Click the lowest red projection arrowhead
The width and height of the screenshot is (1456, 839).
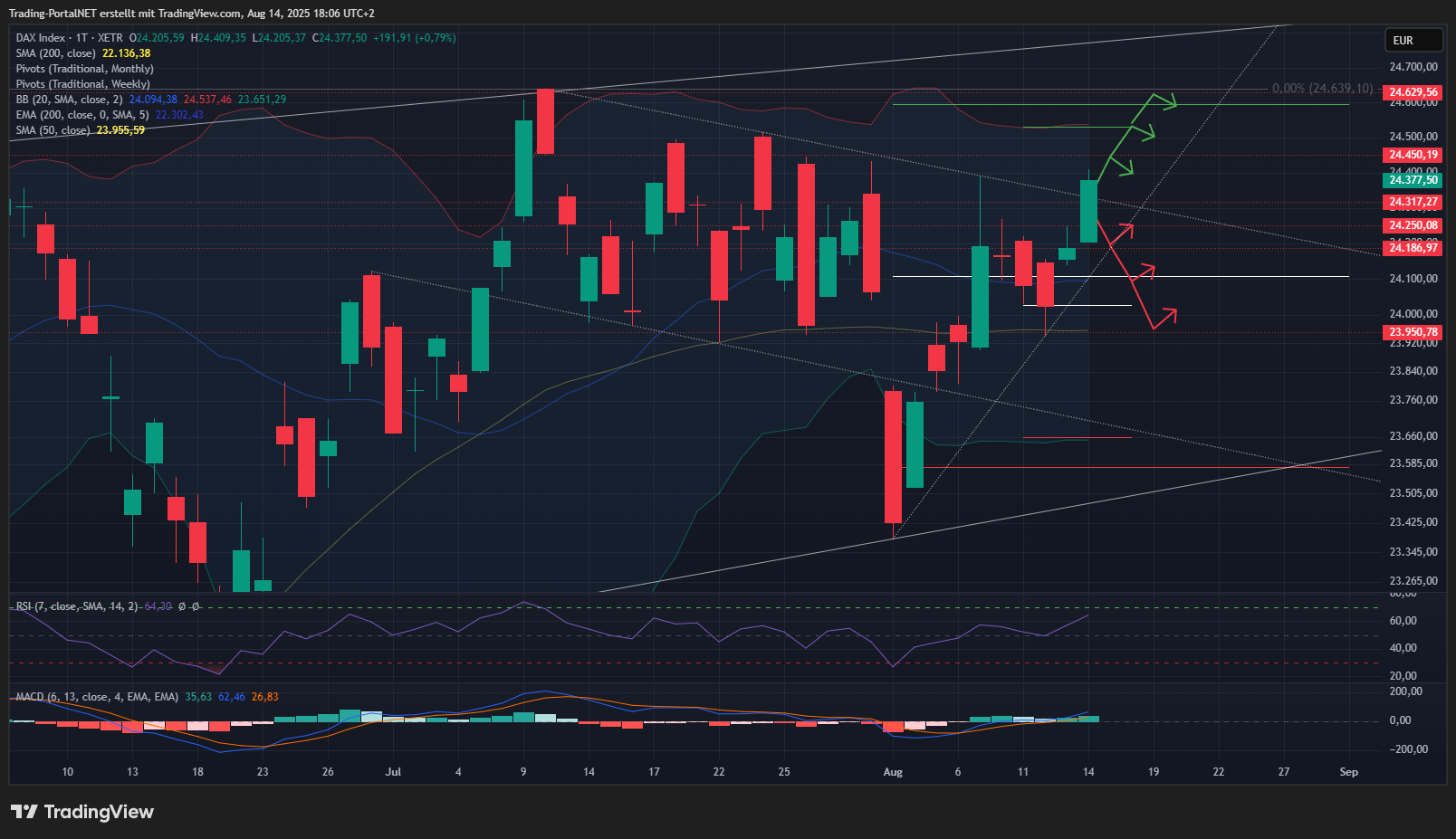(x=1167, y=316)
